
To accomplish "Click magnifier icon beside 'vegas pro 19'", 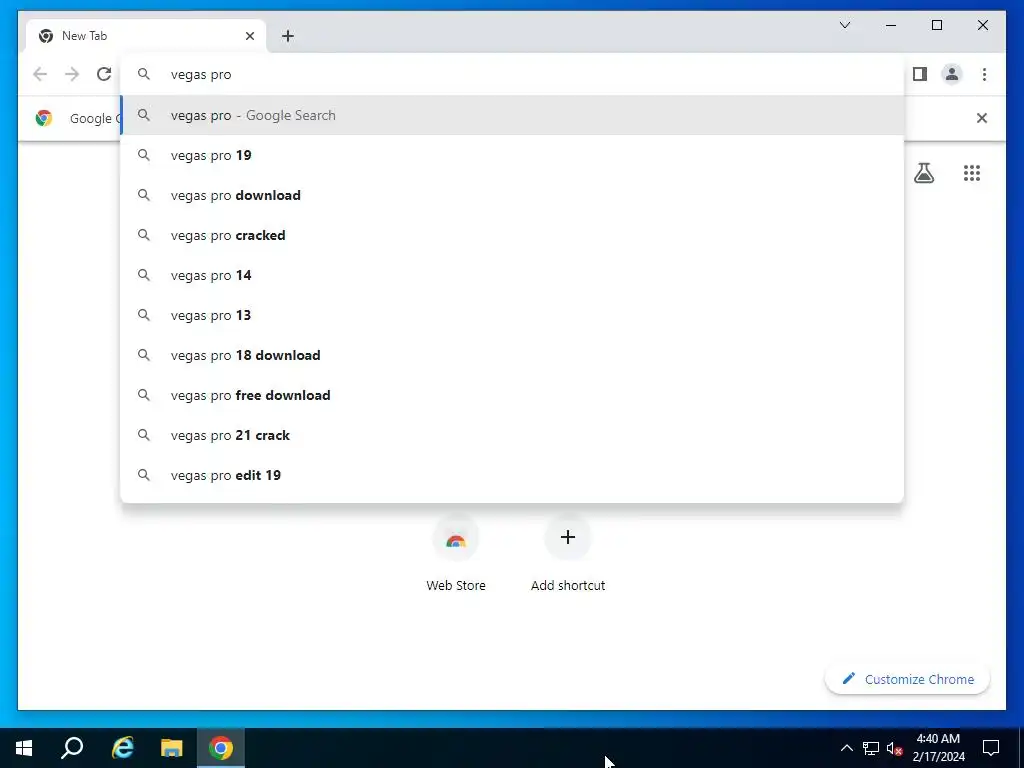I will click(x=144, y=155).
